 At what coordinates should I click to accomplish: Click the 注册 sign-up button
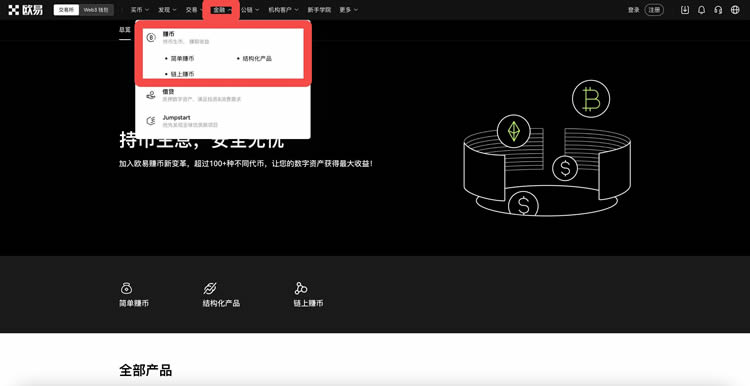coord(654,10)
